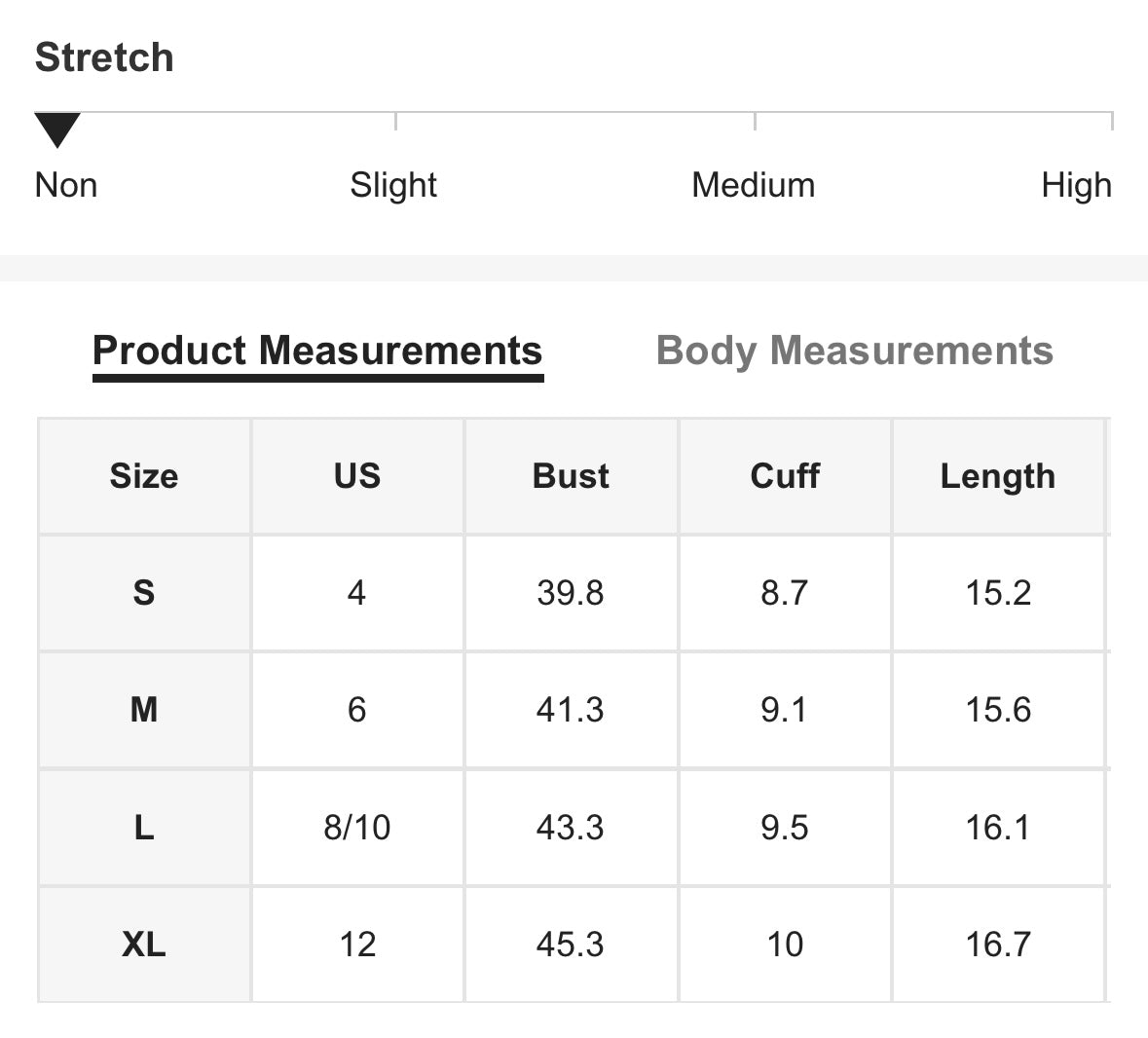Click the Slight stretch label
1148x1038 pixels.
click(x=393, y=185)
